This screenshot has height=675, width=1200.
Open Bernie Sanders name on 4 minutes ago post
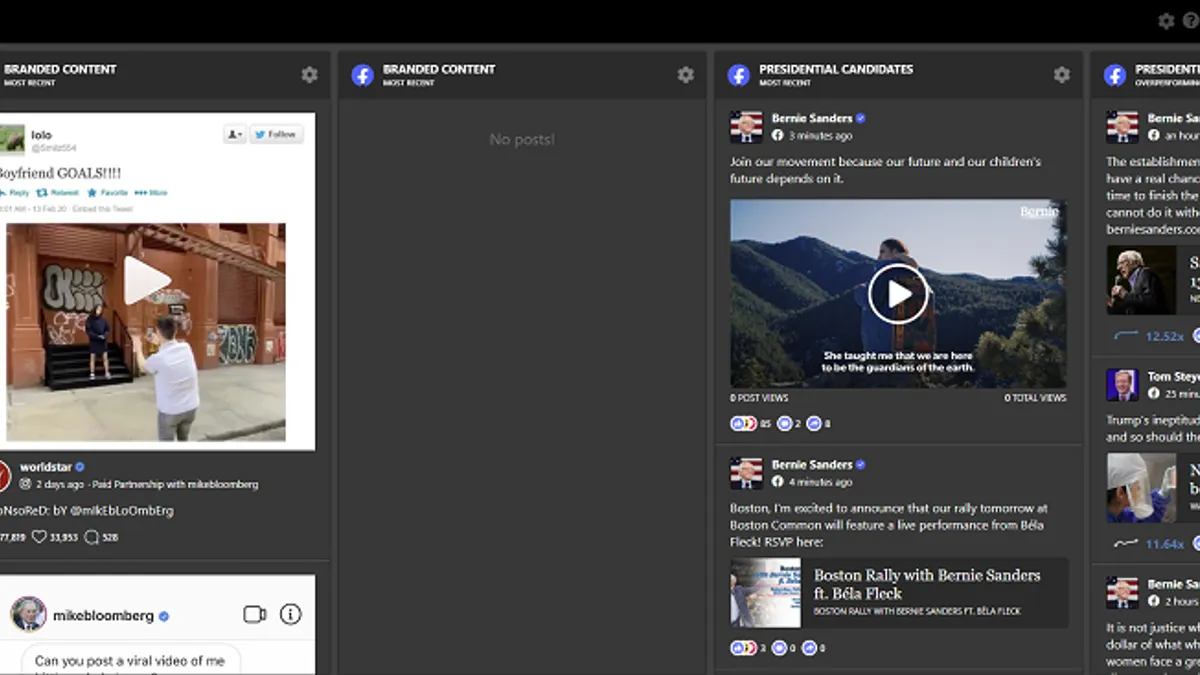812,465
